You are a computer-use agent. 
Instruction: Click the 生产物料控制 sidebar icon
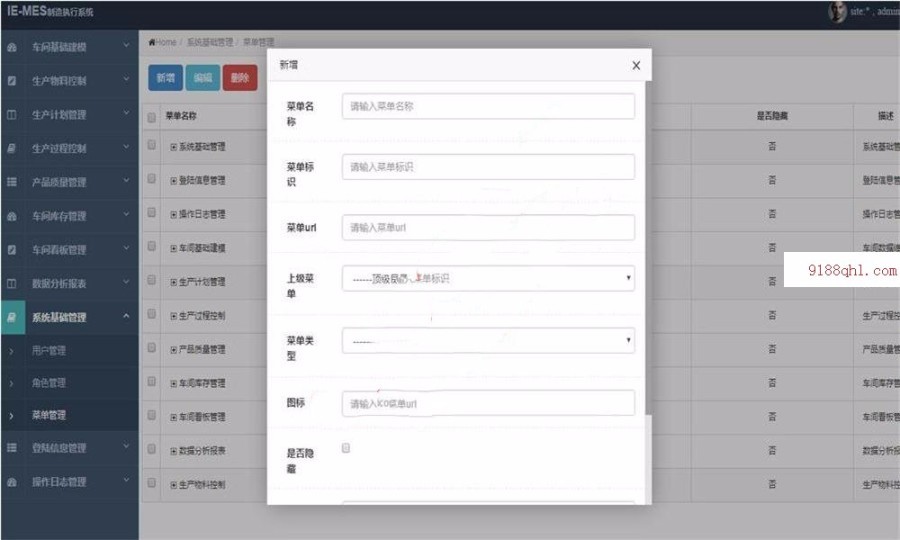tap(11, 81)
